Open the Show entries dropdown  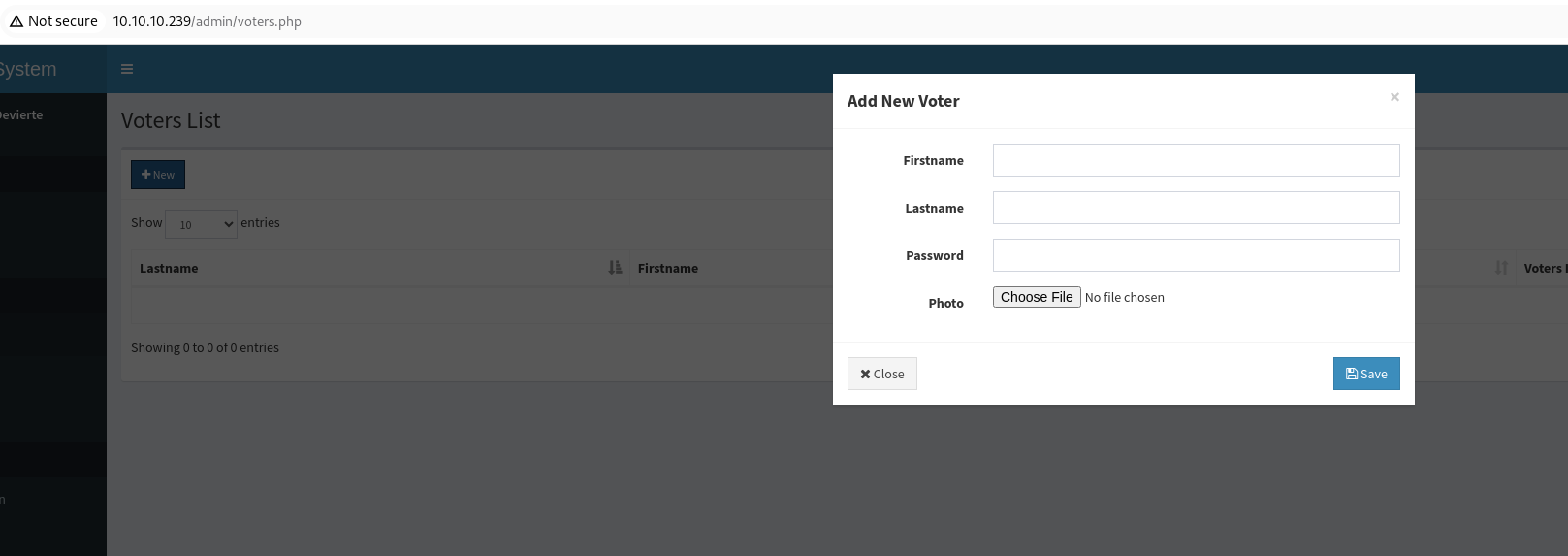(201, 224)
